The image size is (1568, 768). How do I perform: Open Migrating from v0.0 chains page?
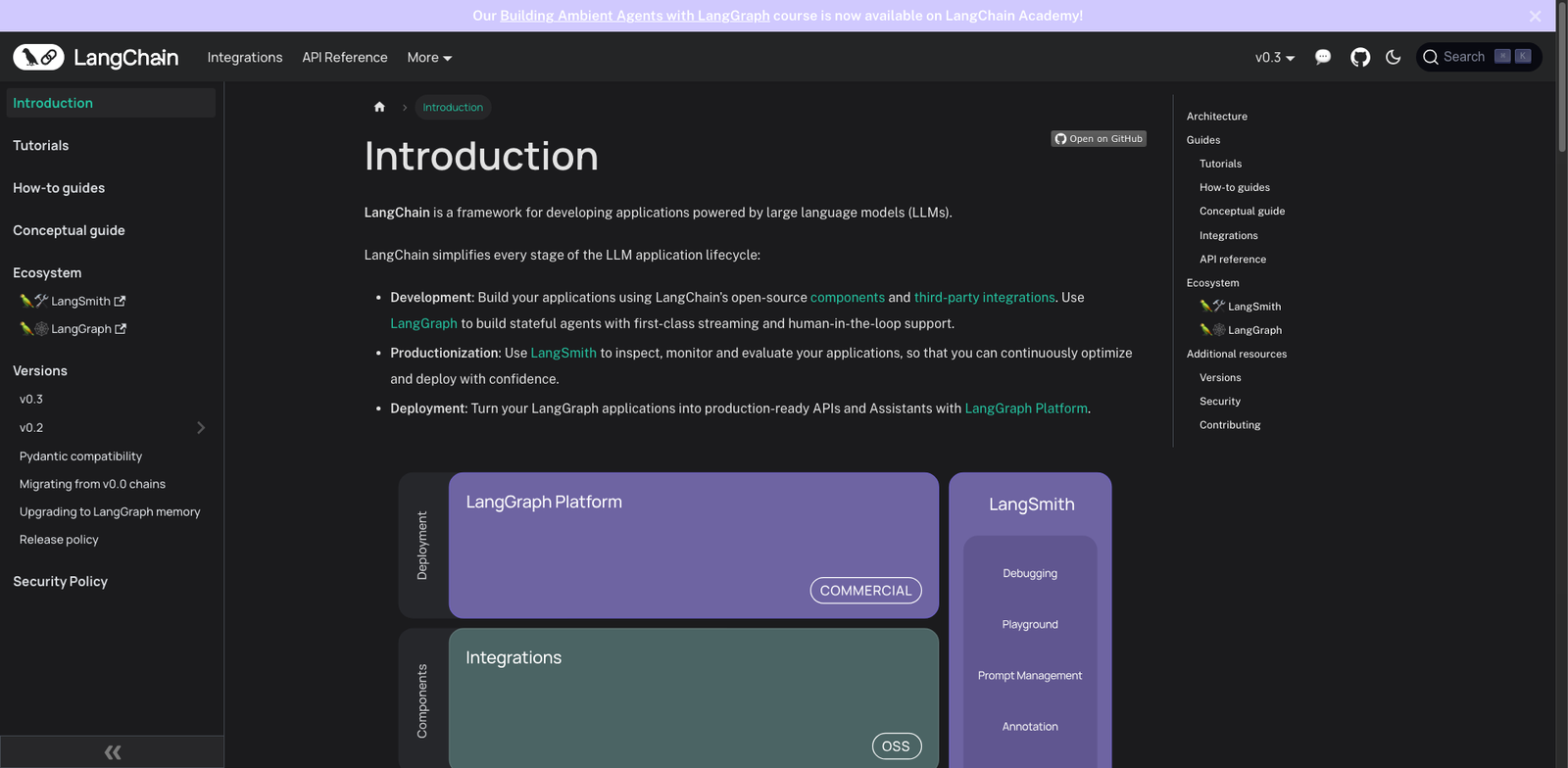92,484
